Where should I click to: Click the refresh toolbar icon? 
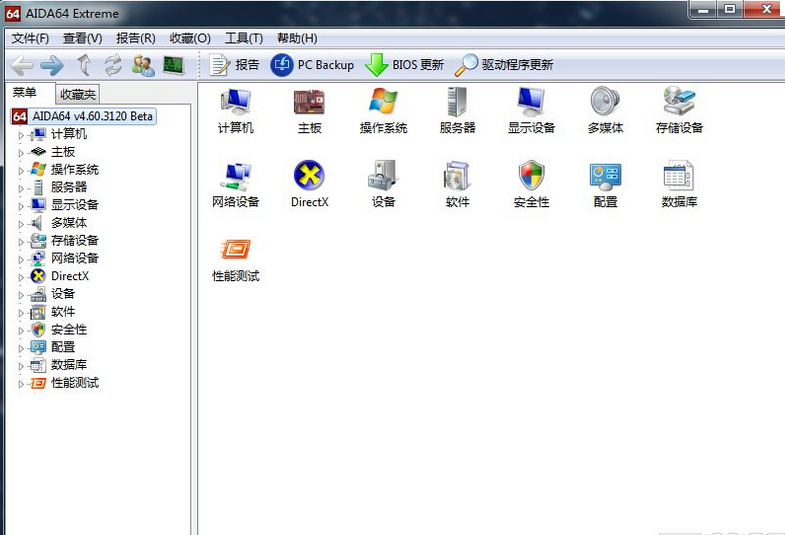(113, 66)
